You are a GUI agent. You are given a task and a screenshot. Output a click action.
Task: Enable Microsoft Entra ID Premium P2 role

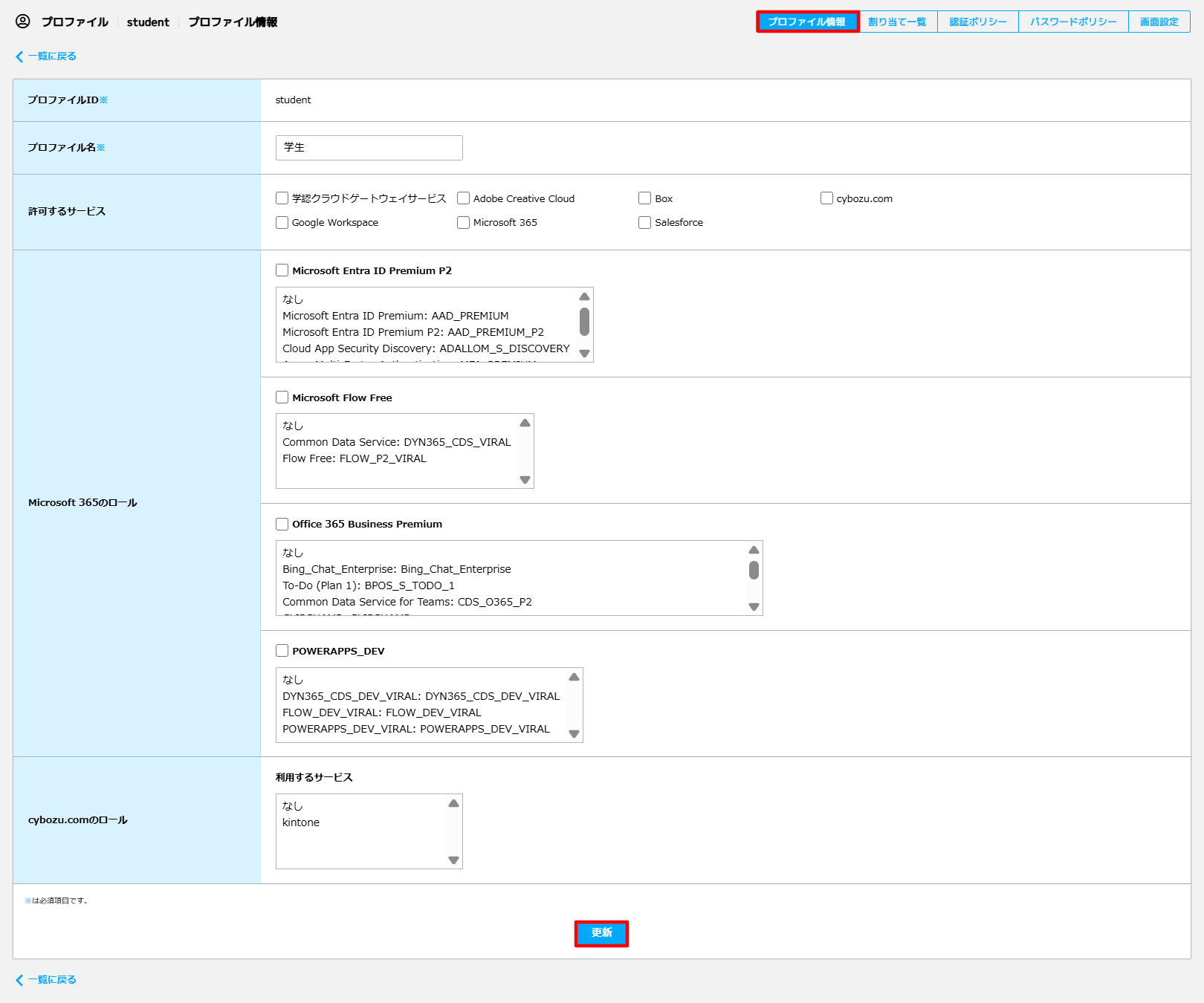click(282, 270)
